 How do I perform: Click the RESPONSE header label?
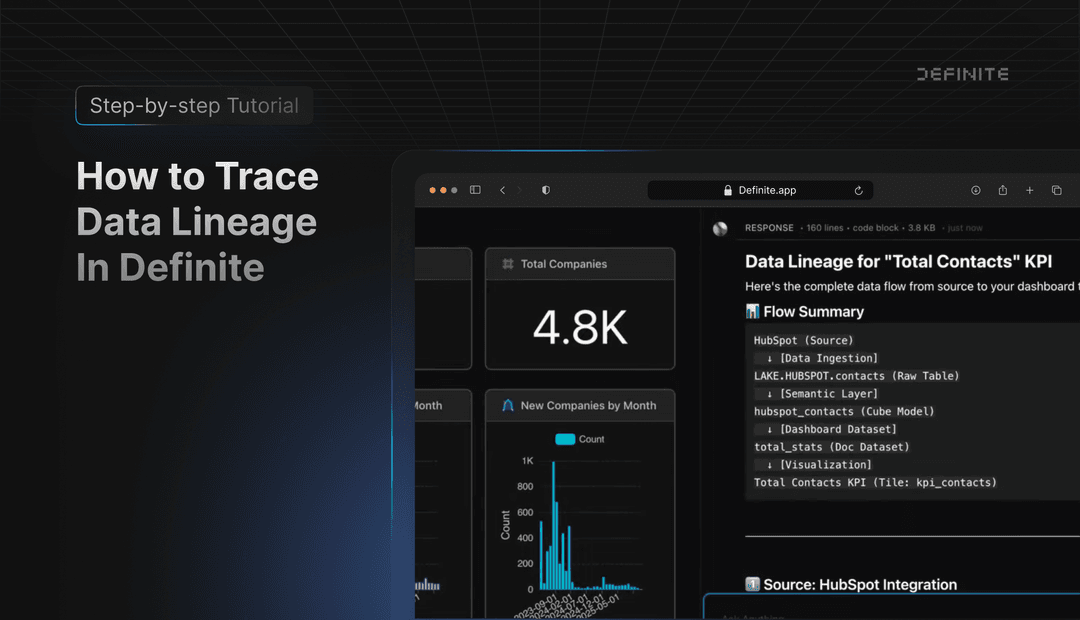pyautogui.click(x=769, y=228)
